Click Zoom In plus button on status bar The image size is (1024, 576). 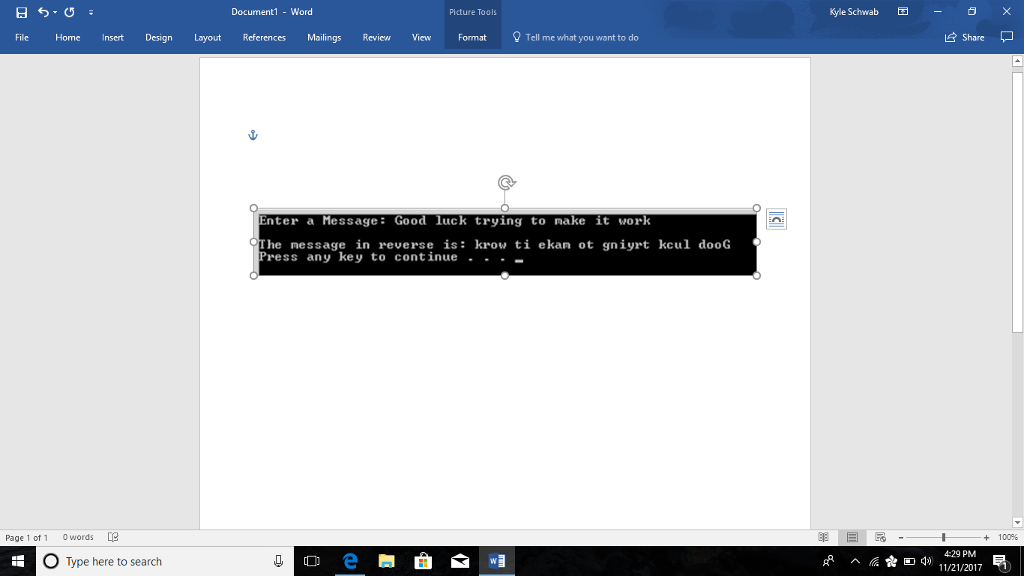pyautogui.click(x=986, y=537)
